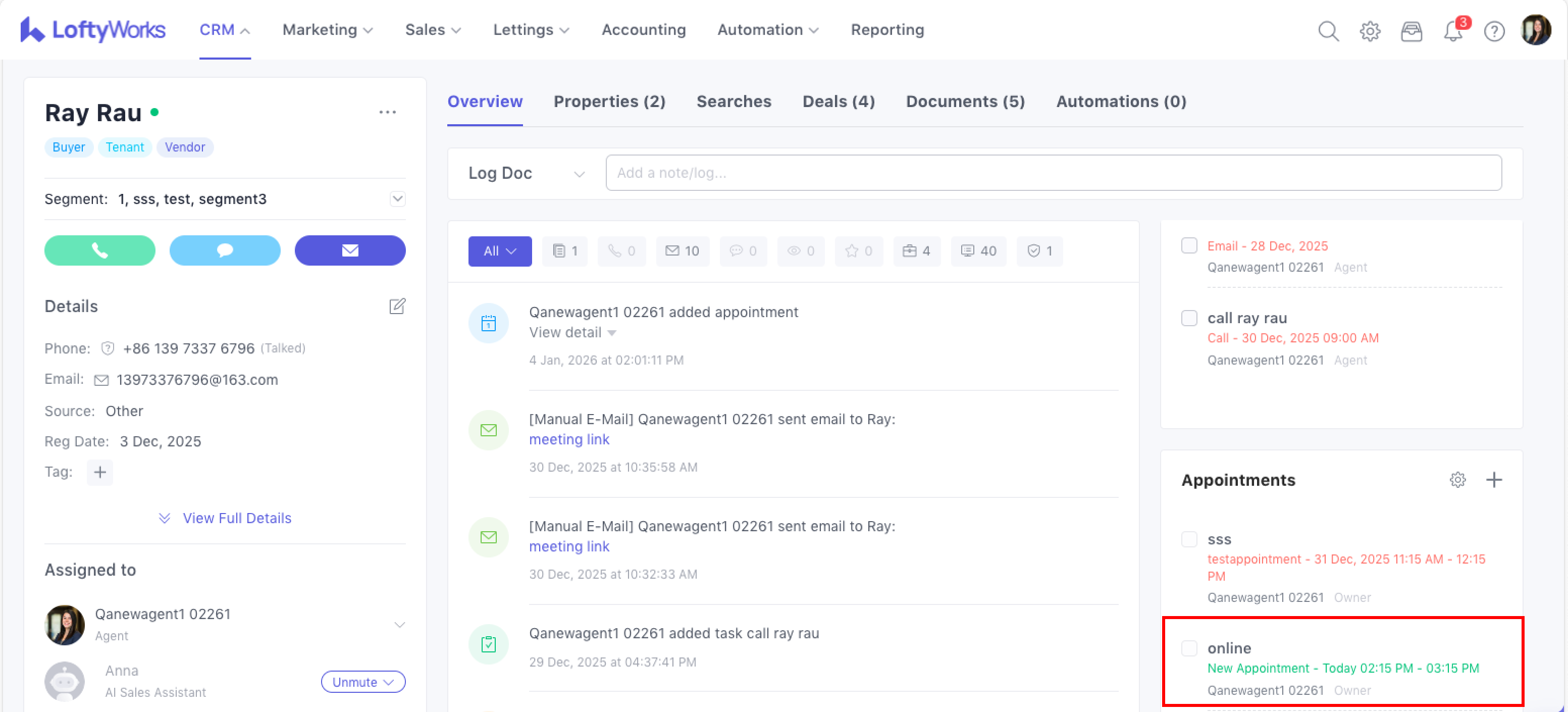The image size is (1568, 712).
Task: Check the 'call ray rau' task checkbox
Action: point(1189,318)
